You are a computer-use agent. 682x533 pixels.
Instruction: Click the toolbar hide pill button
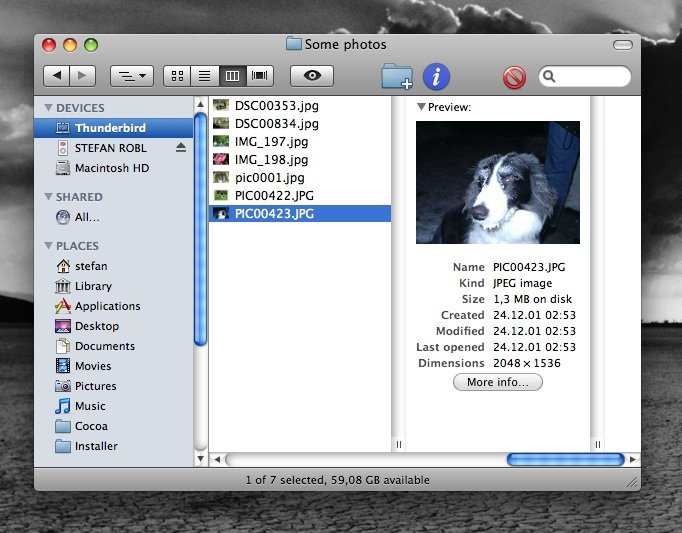[x=622, y=45]
